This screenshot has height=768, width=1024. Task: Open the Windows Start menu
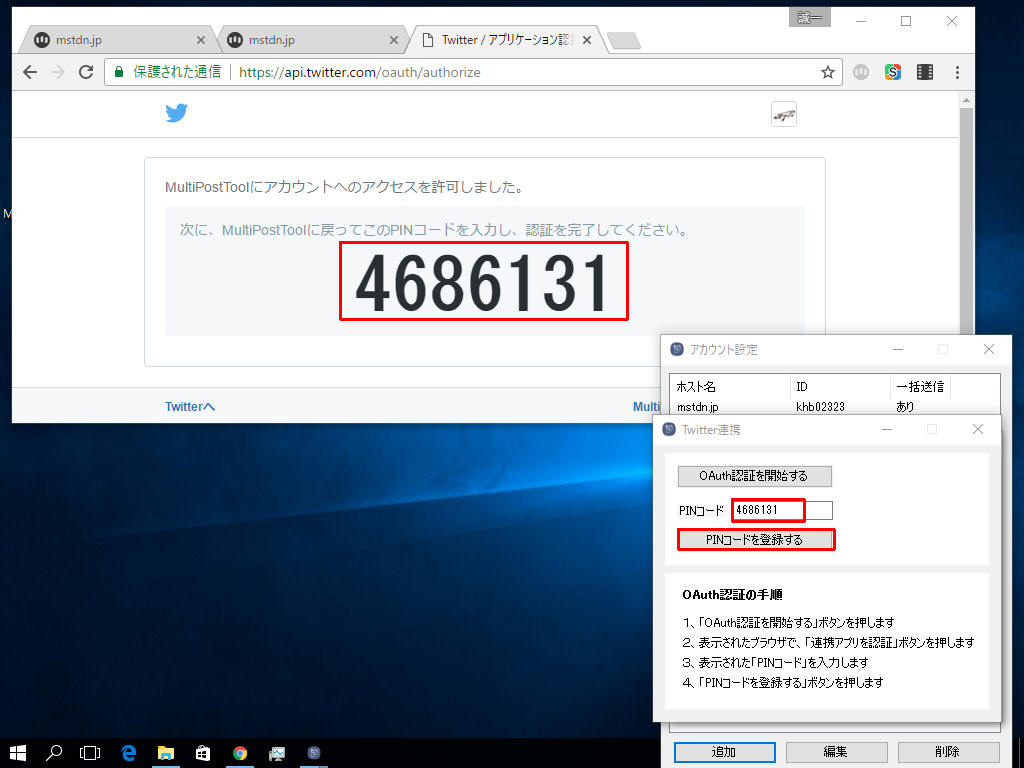point(18,753)
